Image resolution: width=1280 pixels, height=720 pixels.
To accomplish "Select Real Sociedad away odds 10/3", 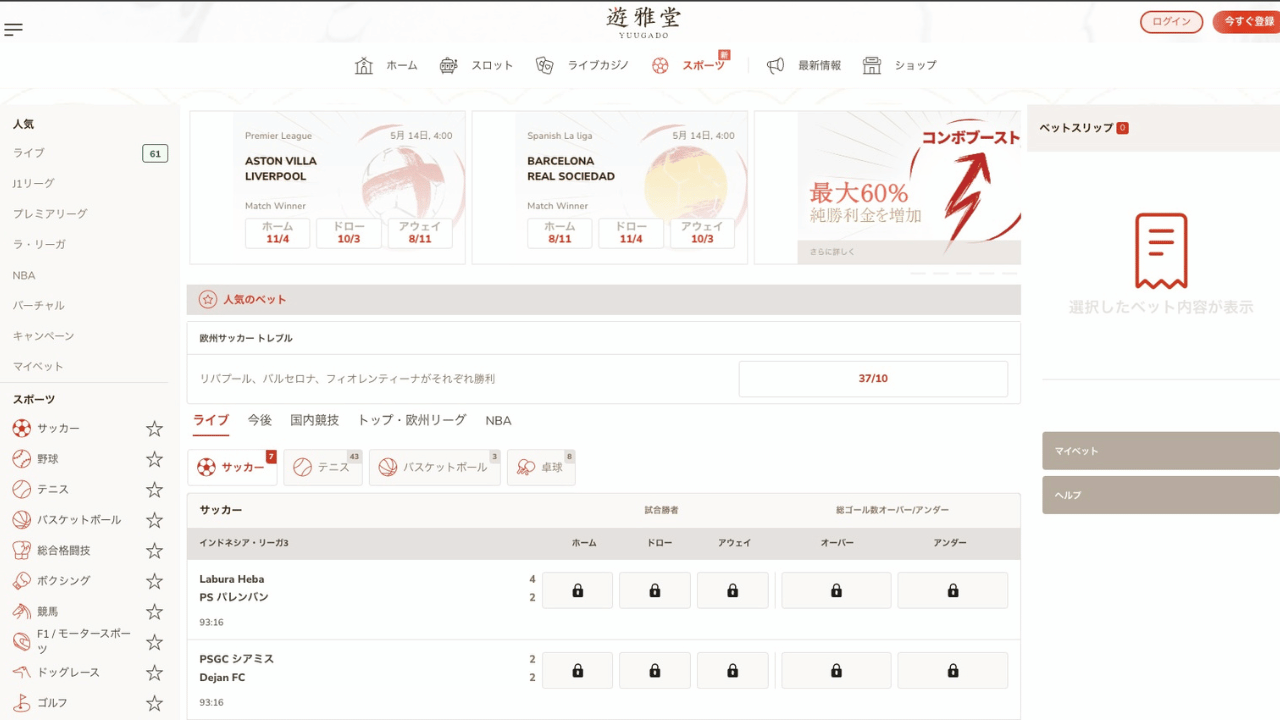I will click(x=702, y=233).
